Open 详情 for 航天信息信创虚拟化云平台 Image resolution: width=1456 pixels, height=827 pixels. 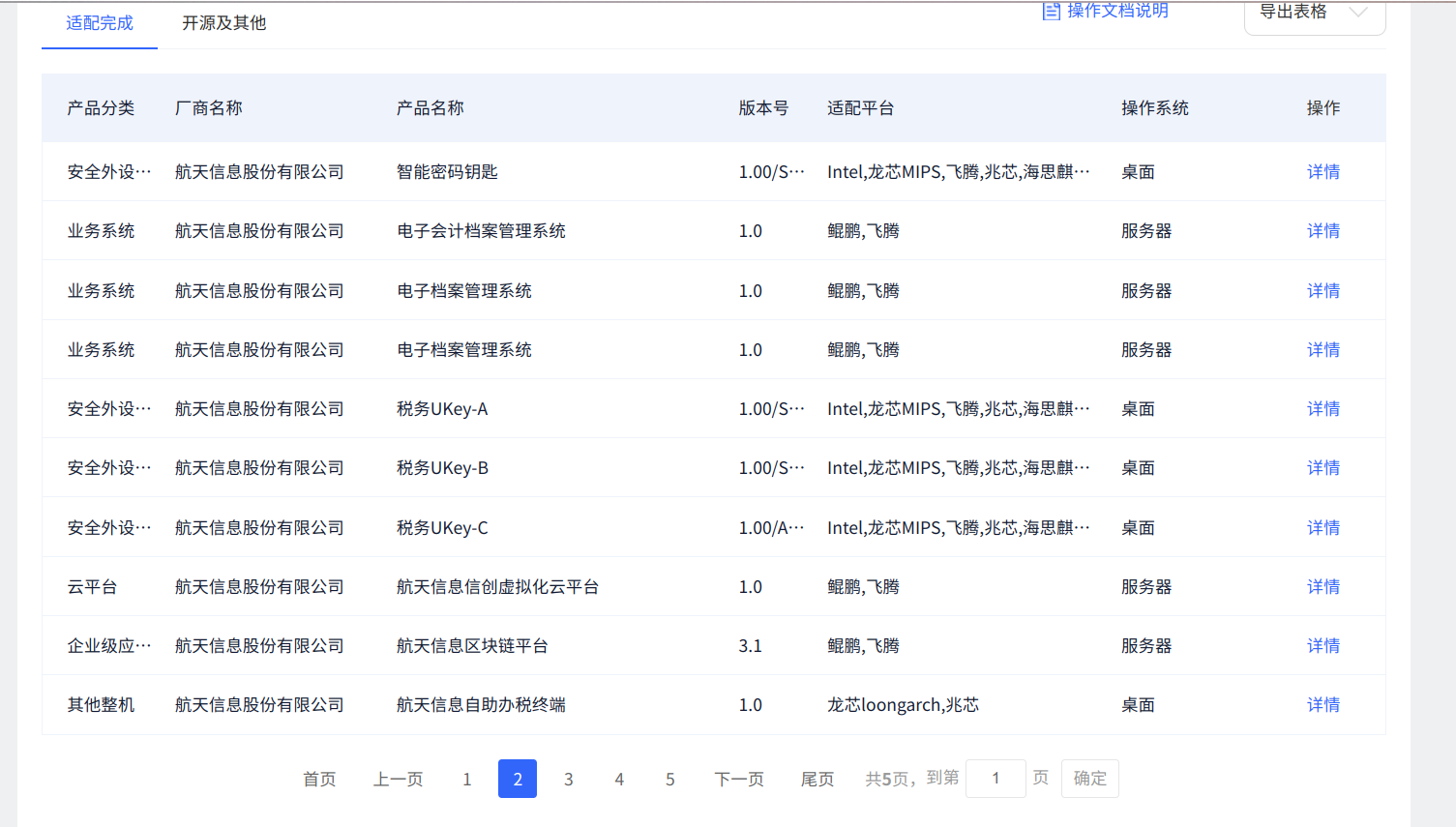tap(1322, 586)
